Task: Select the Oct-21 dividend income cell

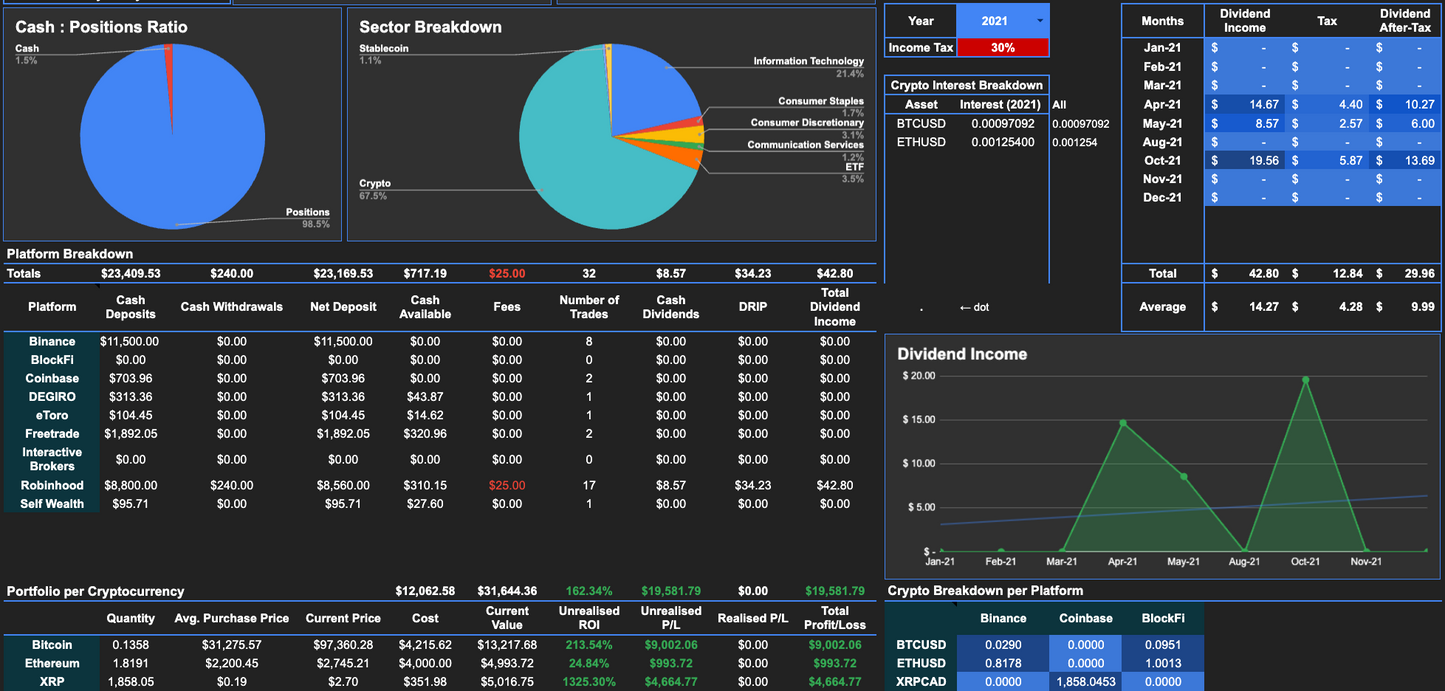Action: click(x=1244, y=160)
